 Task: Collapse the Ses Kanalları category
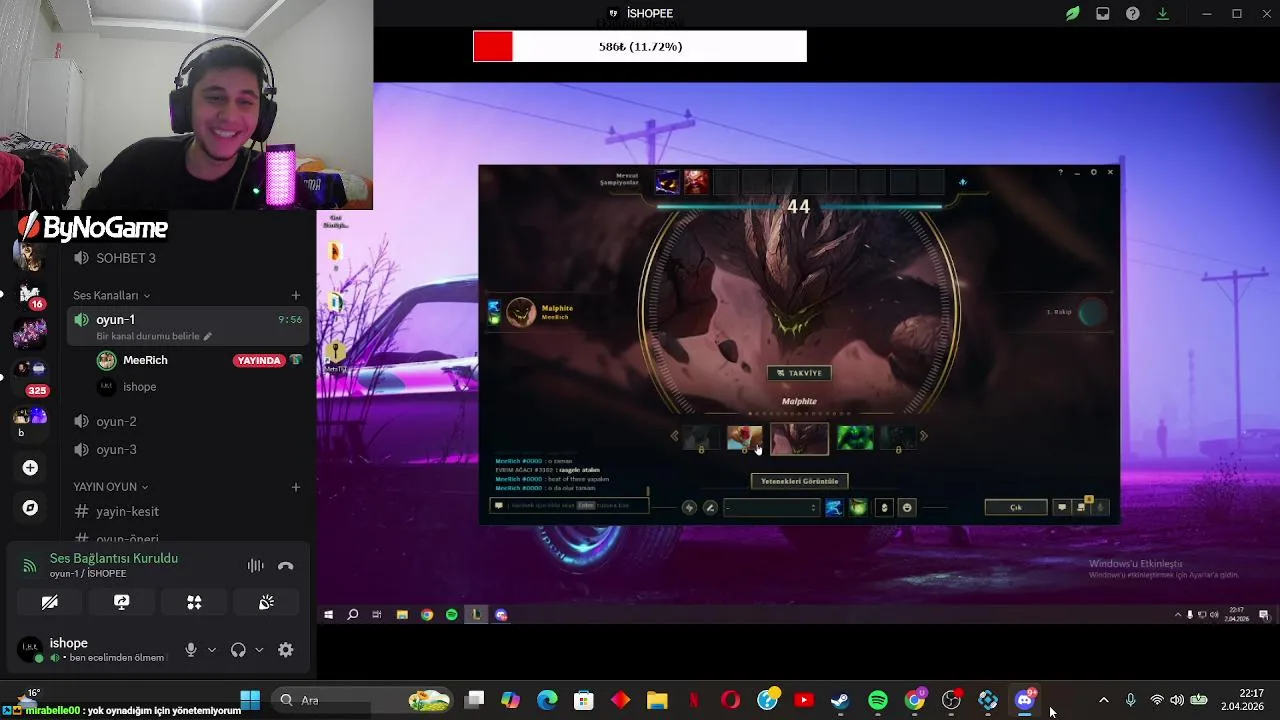pos(111,295)
